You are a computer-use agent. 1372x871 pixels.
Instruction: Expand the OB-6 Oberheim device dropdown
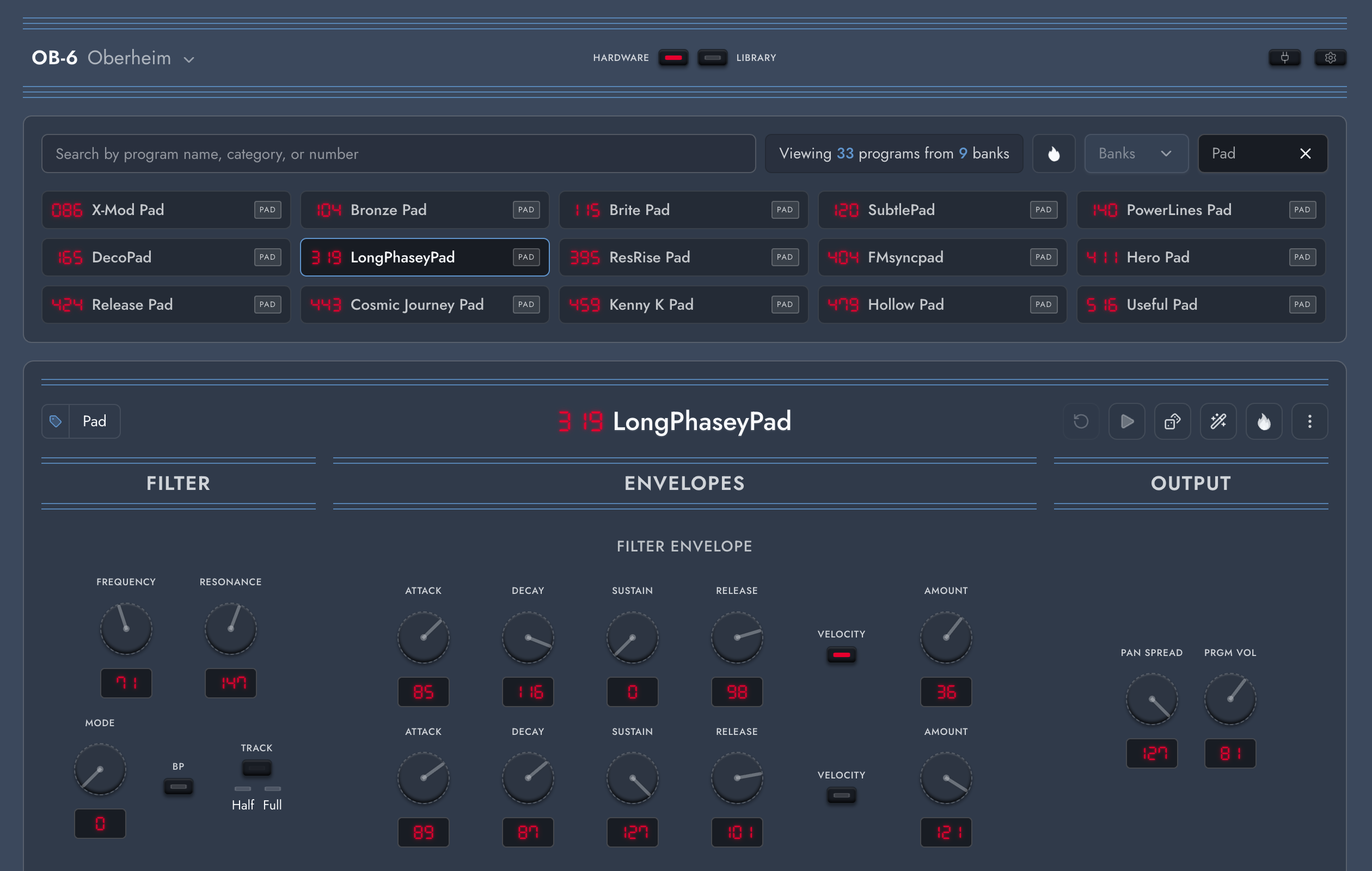pos(113,58)
